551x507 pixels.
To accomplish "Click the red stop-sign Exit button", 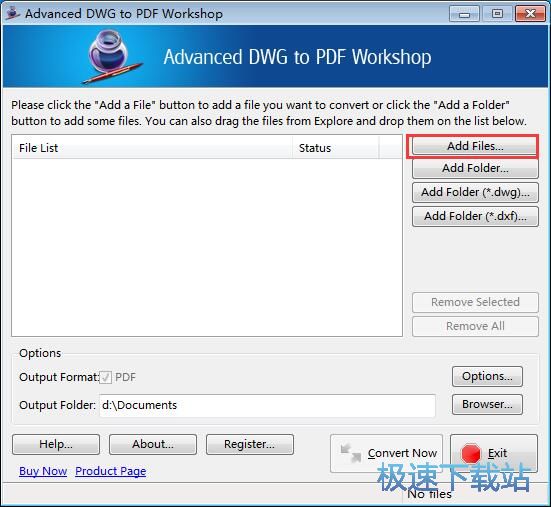I will pos(494,453).
